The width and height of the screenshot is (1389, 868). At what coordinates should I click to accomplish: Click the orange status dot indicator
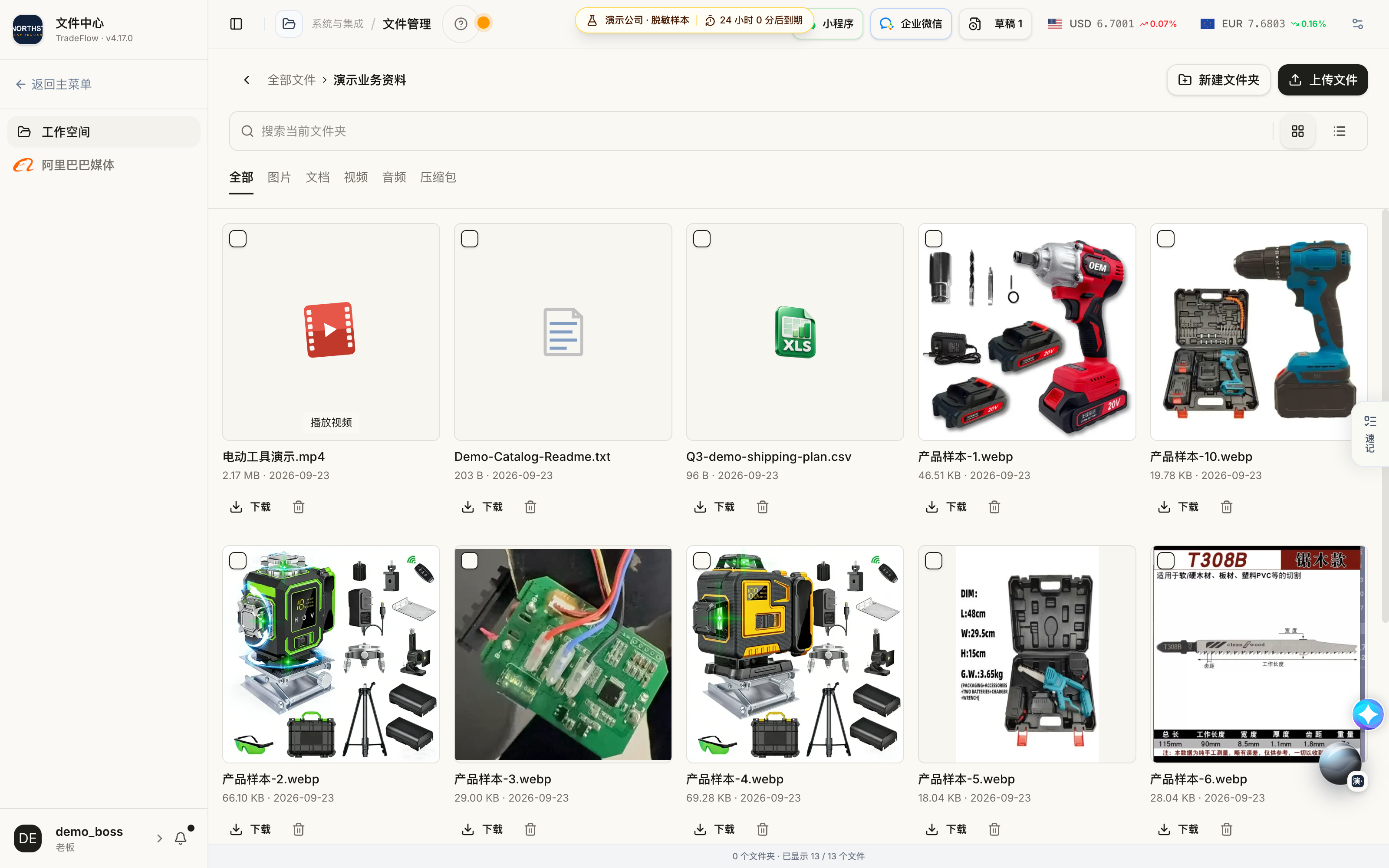pyautogui.click(x=484, y=23)
